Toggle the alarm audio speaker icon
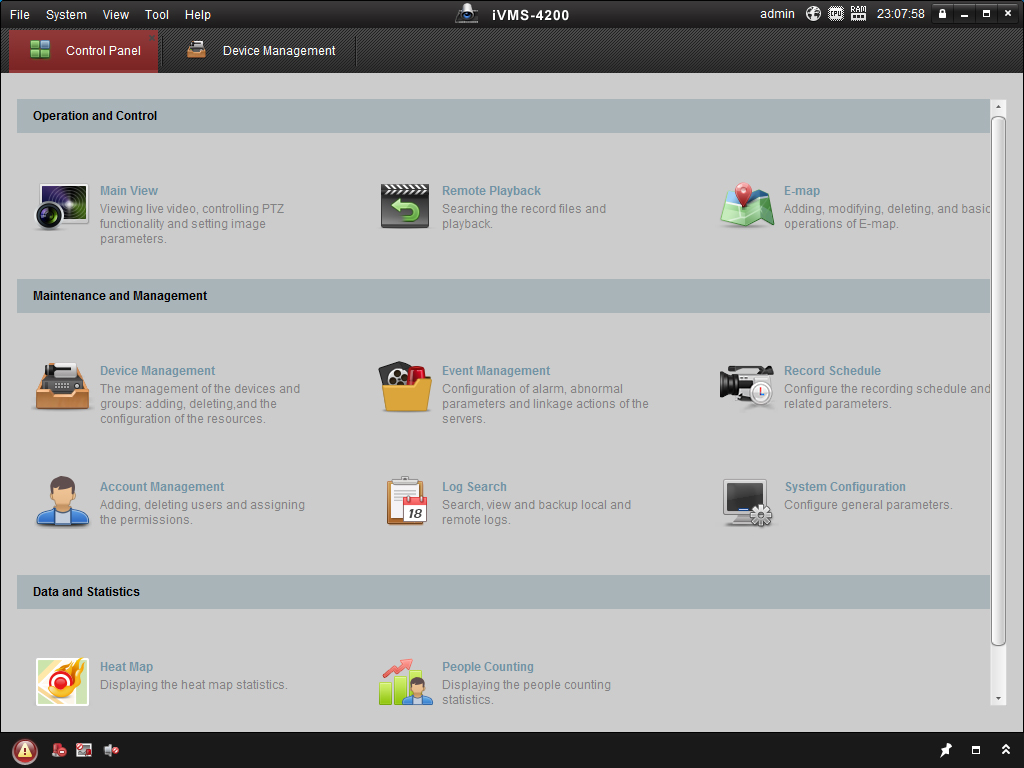Image resolution: width=1024 pixels, height=768 pixels. pos(112,750)
